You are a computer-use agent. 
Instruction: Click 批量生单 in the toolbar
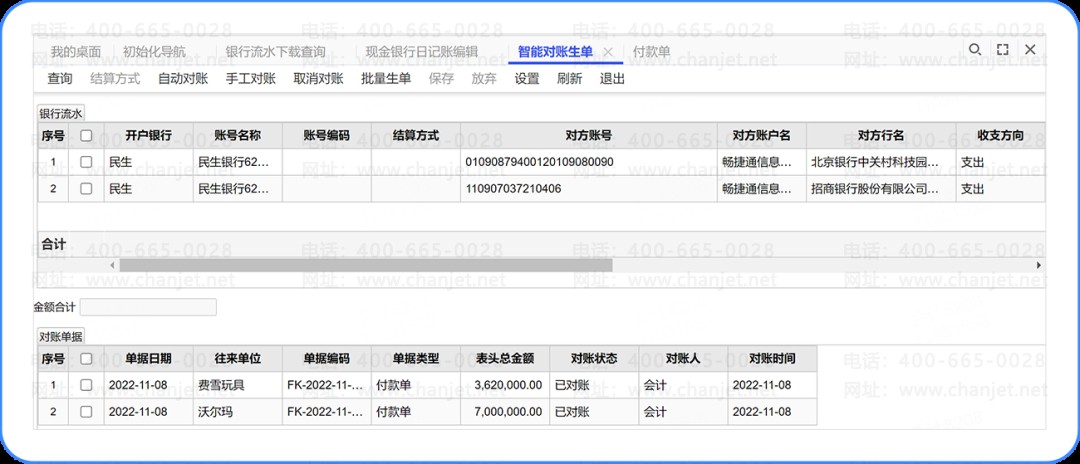tap(386, 78)
